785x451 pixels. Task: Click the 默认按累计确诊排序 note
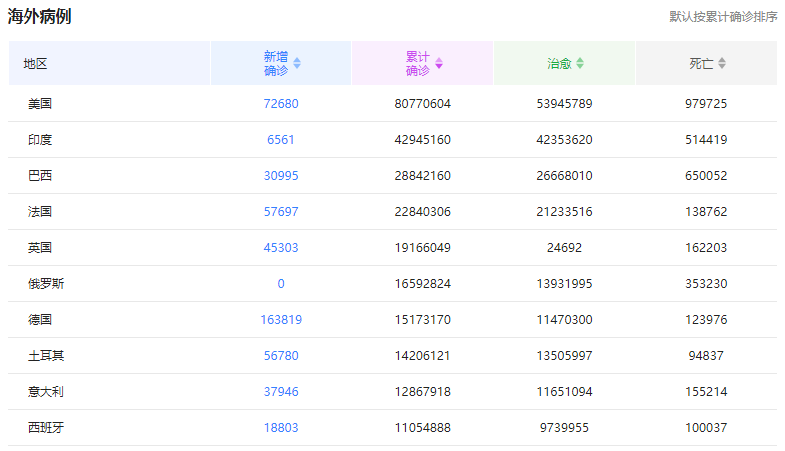(x=723, y=17)
